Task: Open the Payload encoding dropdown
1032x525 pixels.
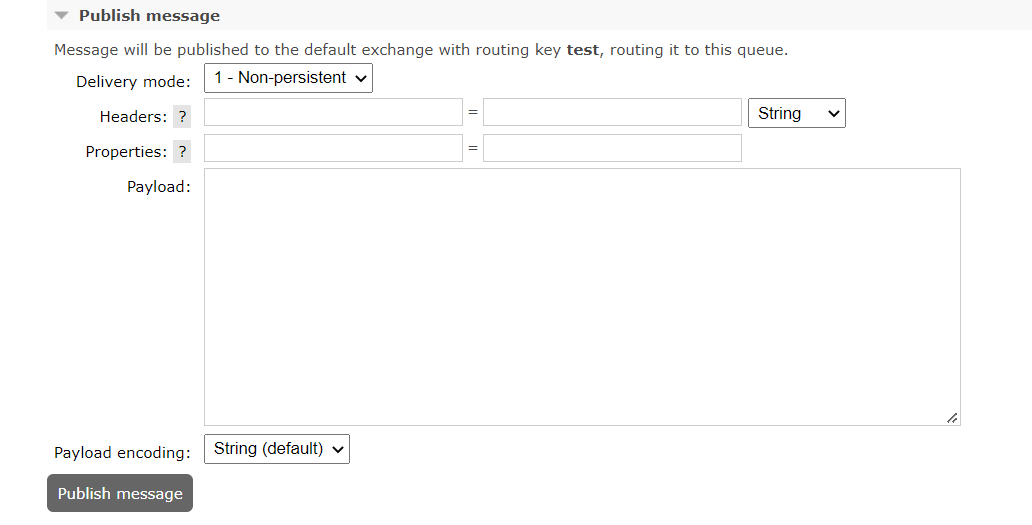Action: click(x=277, y=449)
